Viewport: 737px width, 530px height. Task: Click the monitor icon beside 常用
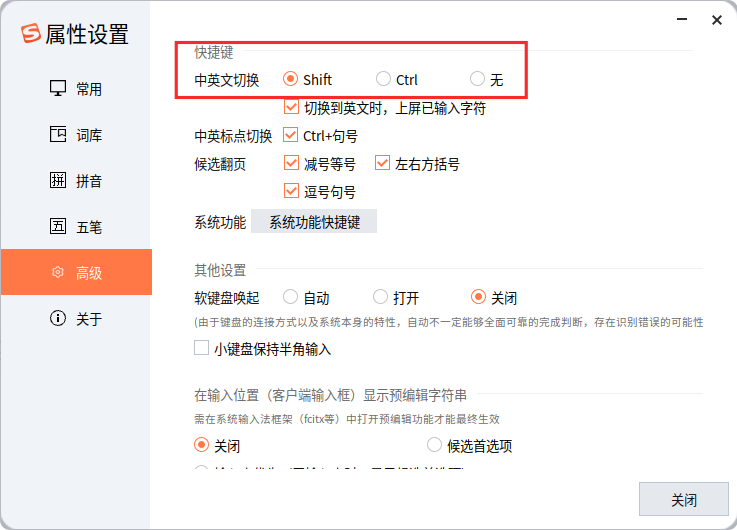coord(58,88)
